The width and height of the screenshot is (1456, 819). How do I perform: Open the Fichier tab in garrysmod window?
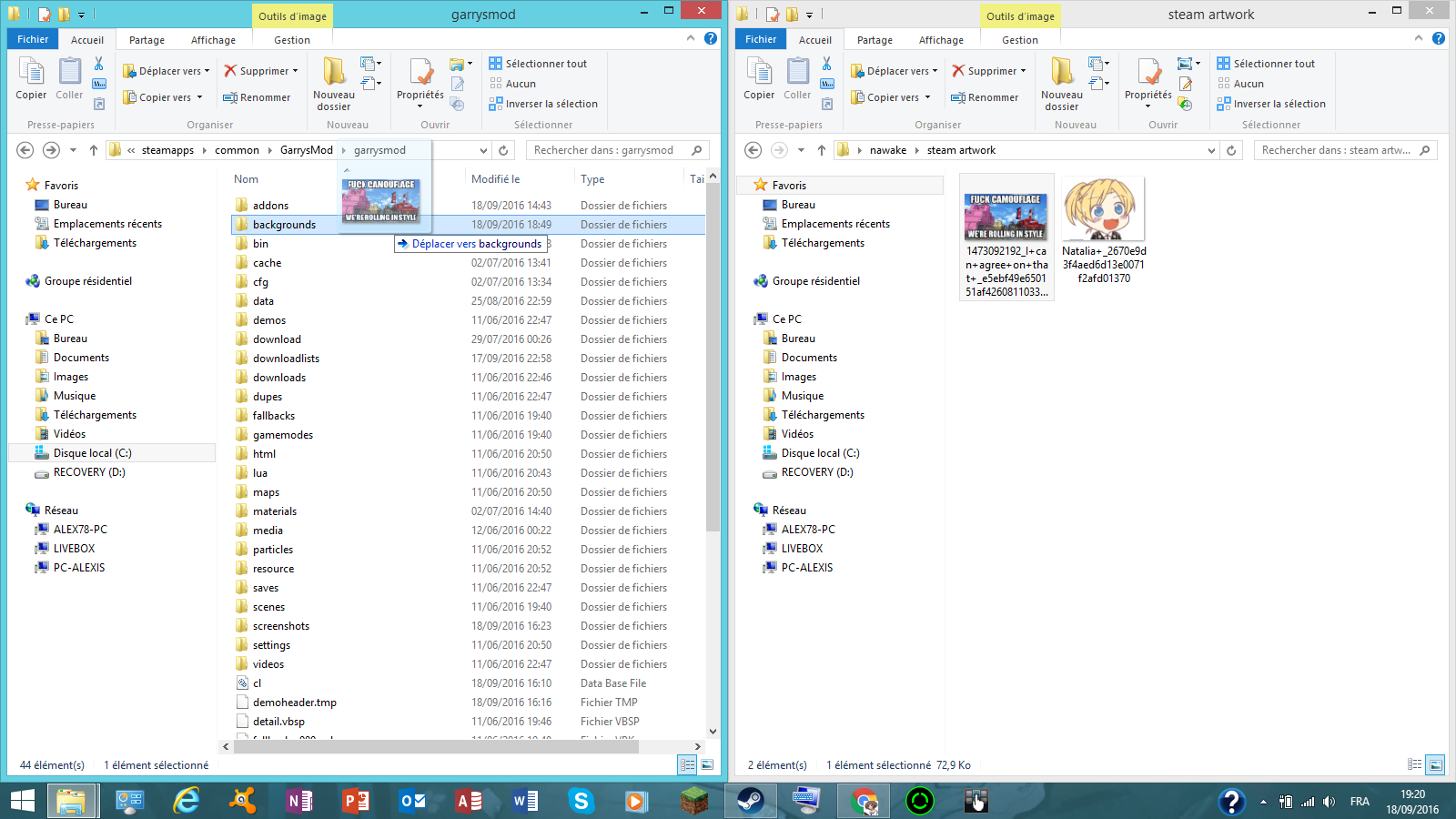33,39
